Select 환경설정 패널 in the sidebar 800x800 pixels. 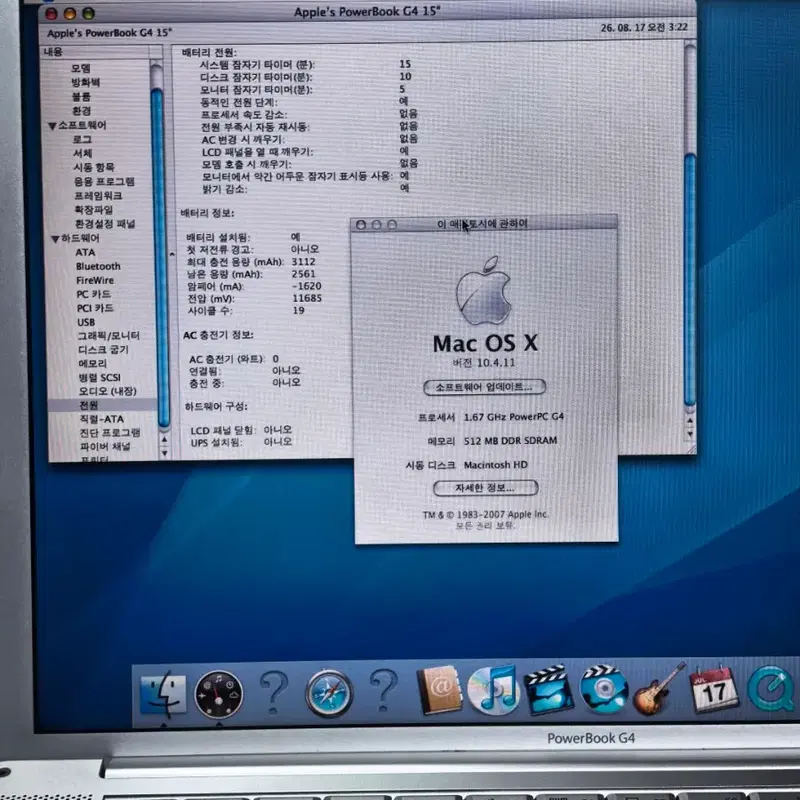click(x=105, y=224)
